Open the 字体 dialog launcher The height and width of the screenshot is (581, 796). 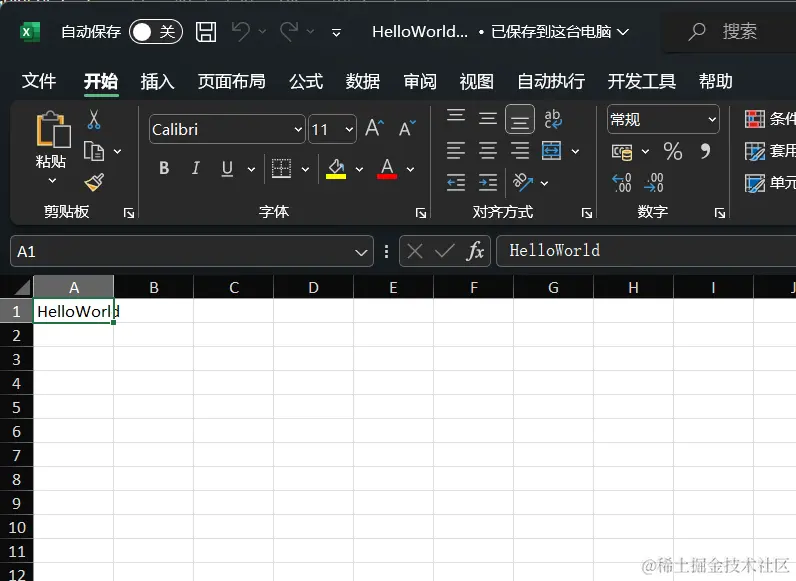[421, 213]
